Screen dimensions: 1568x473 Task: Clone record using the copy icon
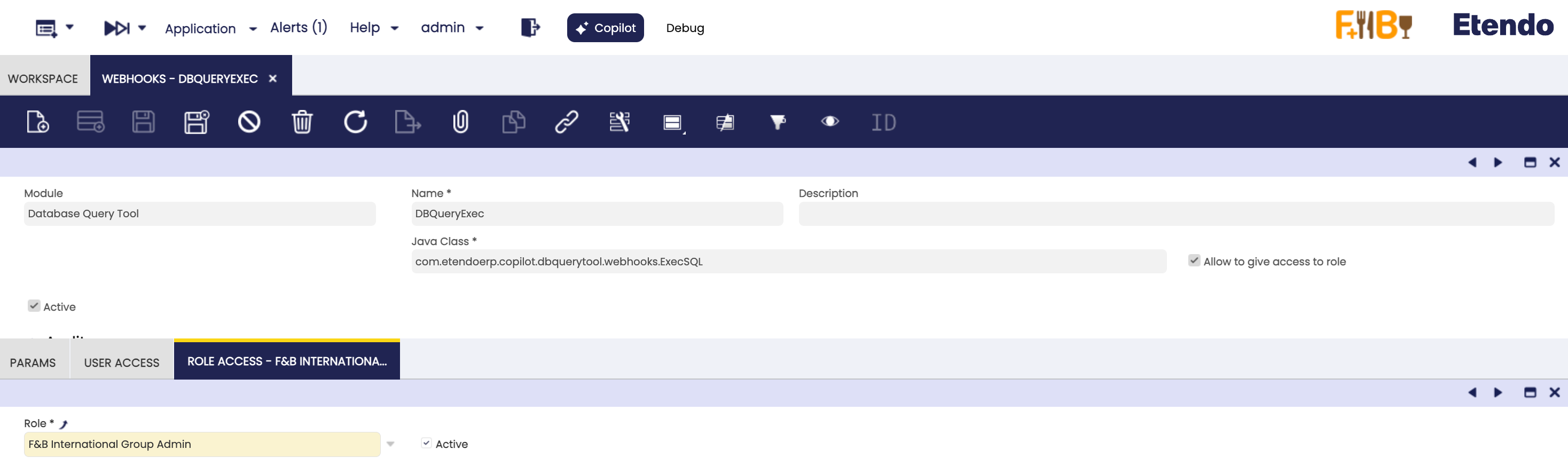(514, 122)
